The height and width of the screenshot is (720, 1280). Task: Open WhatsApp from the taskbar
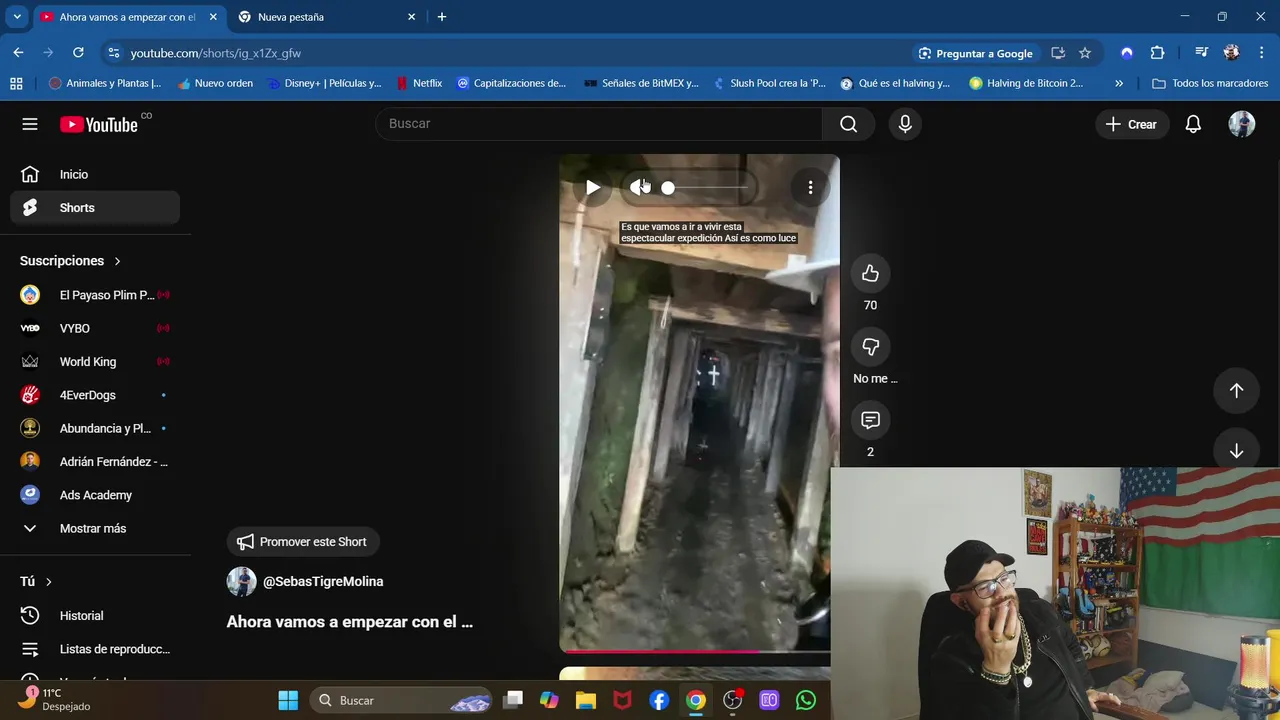pos(806,700)
